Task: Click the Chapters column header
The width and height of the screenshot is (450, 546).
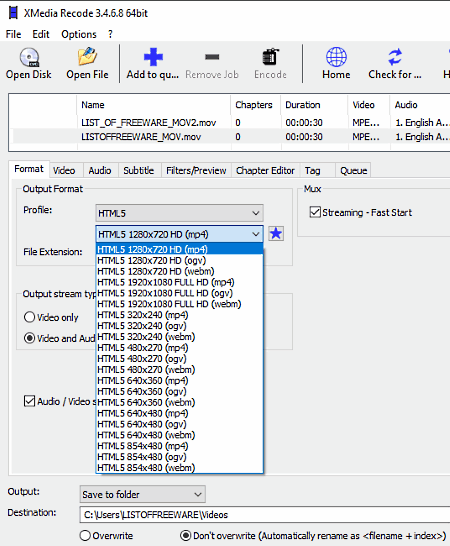Action: pyautogui.click(x=255, y=105)
